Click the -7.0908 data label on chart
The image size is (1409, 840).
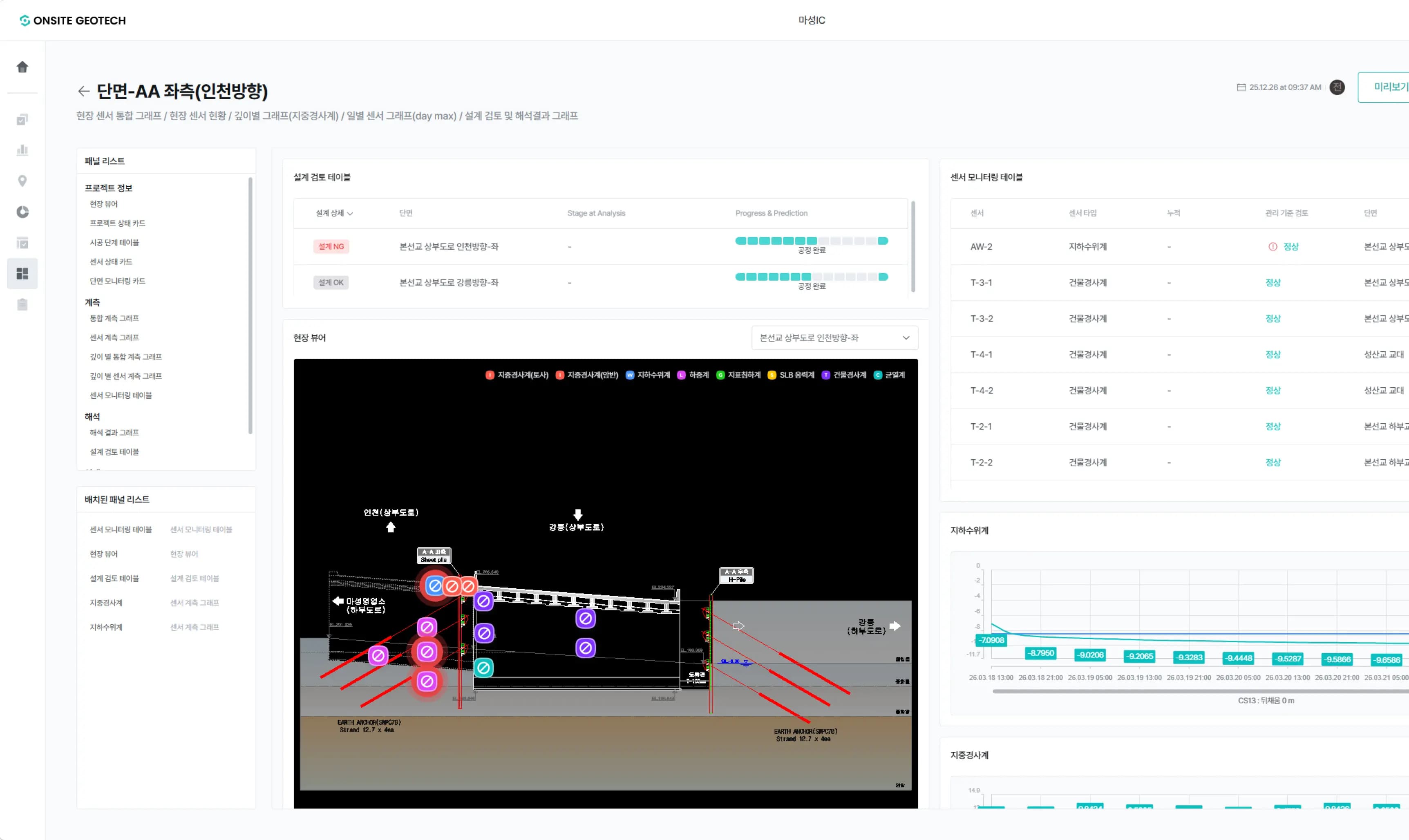point(991,640)
